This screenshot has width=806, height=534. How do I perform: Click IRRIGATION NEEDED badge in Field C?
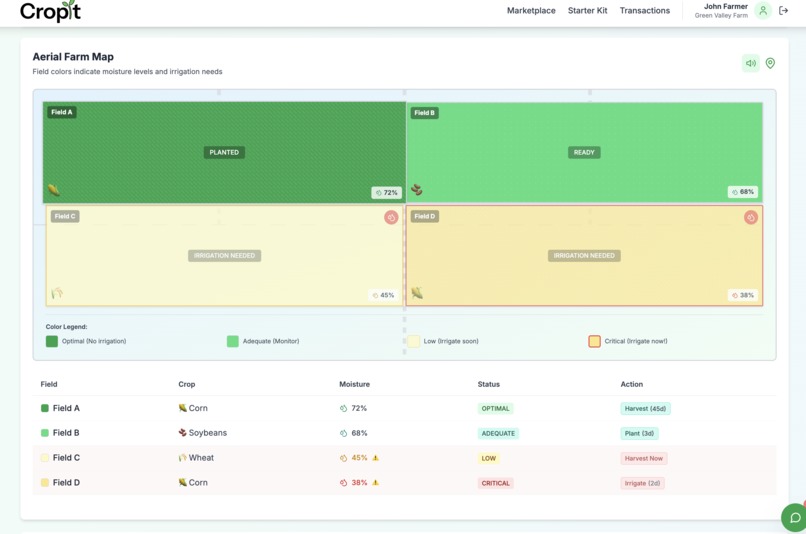[x=225, y=255]
